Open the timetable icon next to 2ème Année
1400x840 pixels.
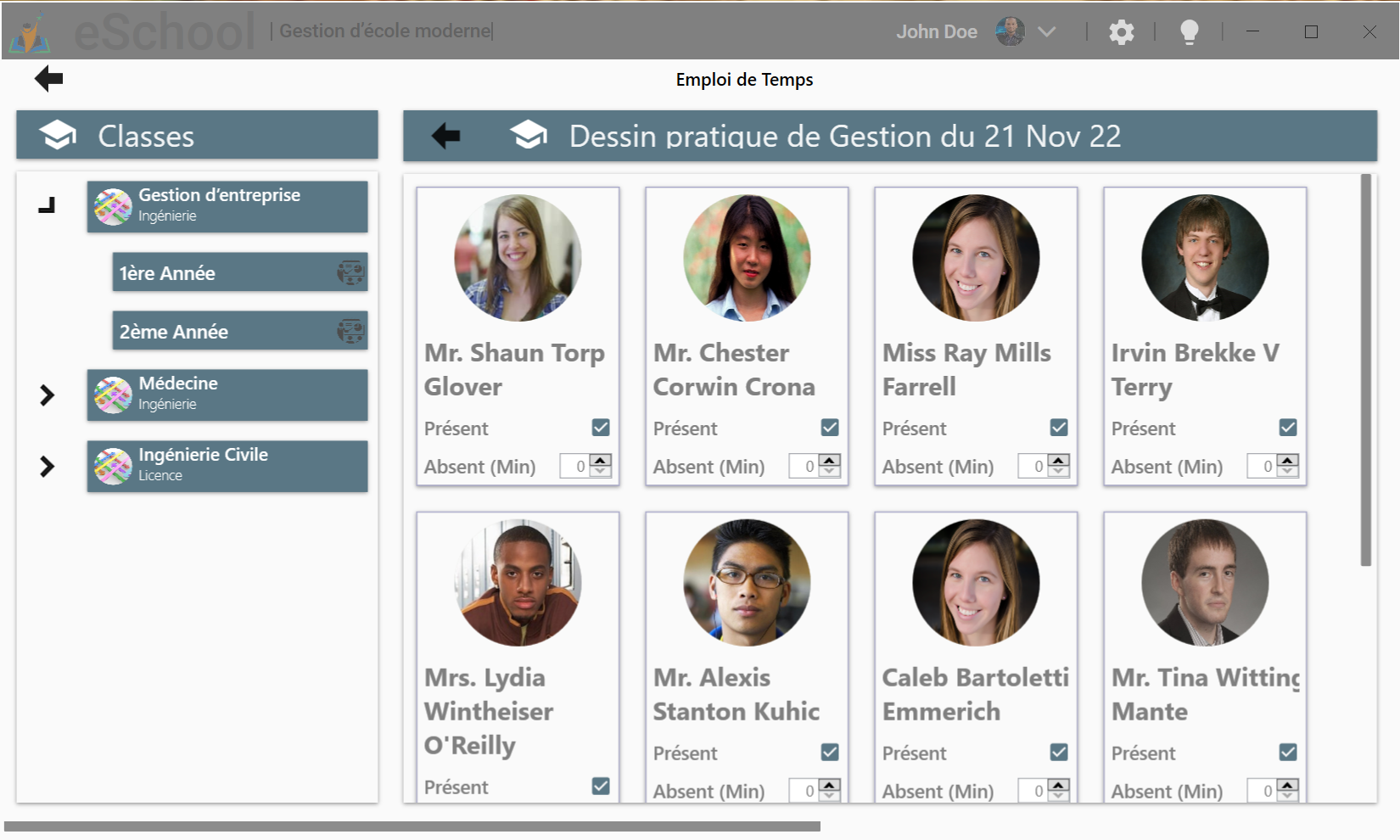pos(351,331)
